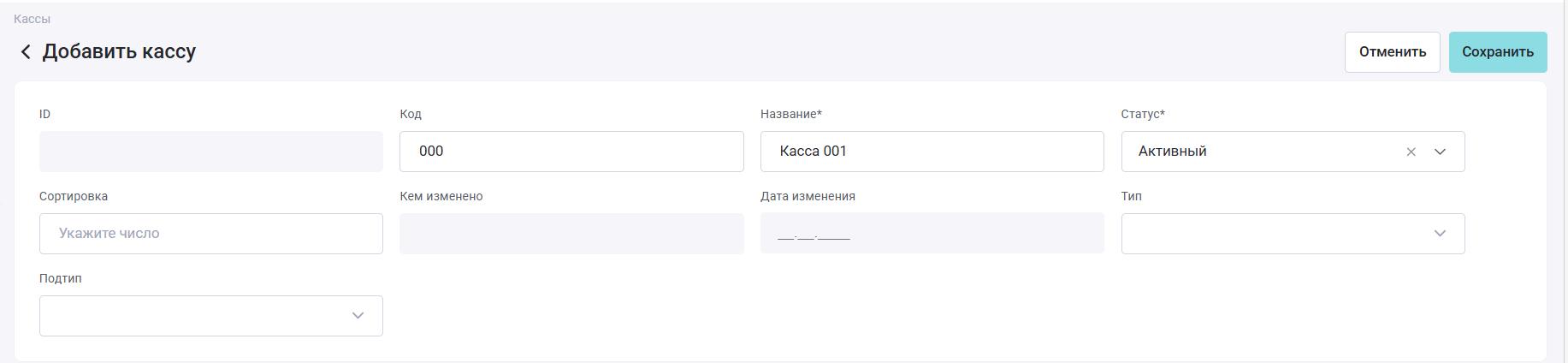Select the Дата изменения date field

tap(932, 234)
